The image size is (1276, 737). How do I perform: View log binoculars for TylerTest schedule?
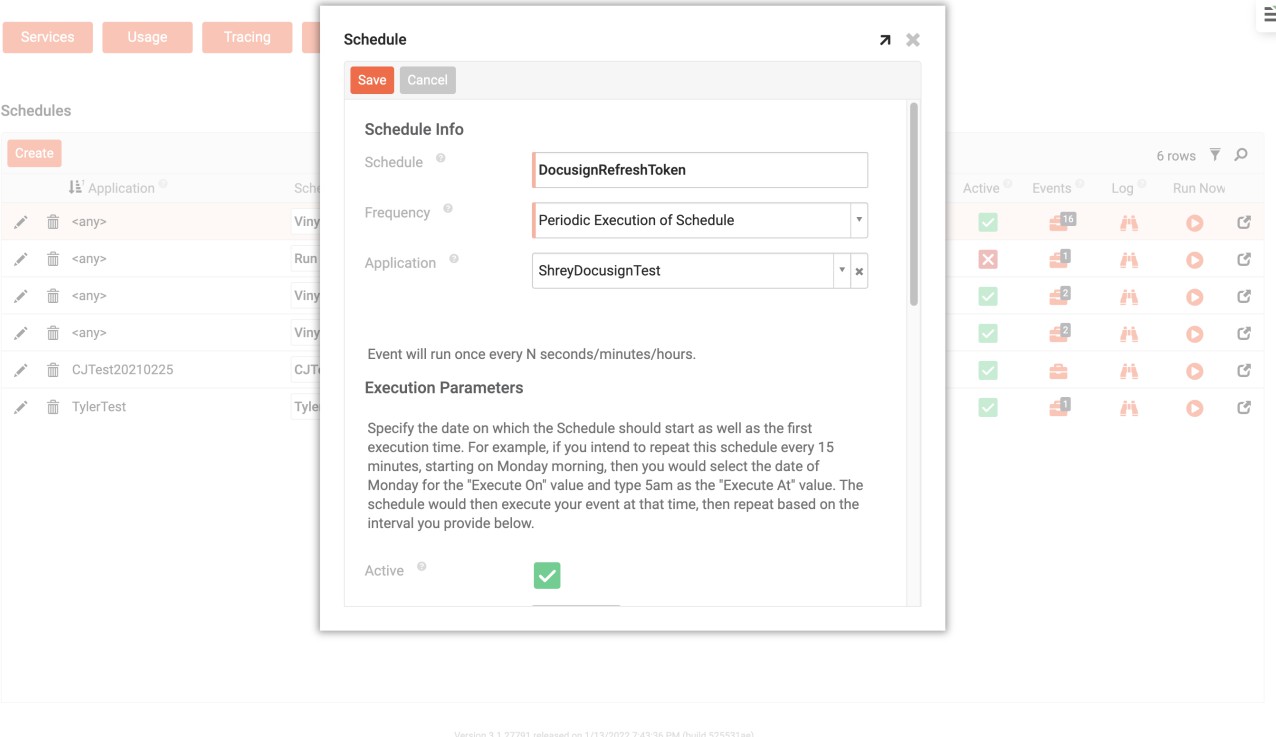click(1129, 408)
